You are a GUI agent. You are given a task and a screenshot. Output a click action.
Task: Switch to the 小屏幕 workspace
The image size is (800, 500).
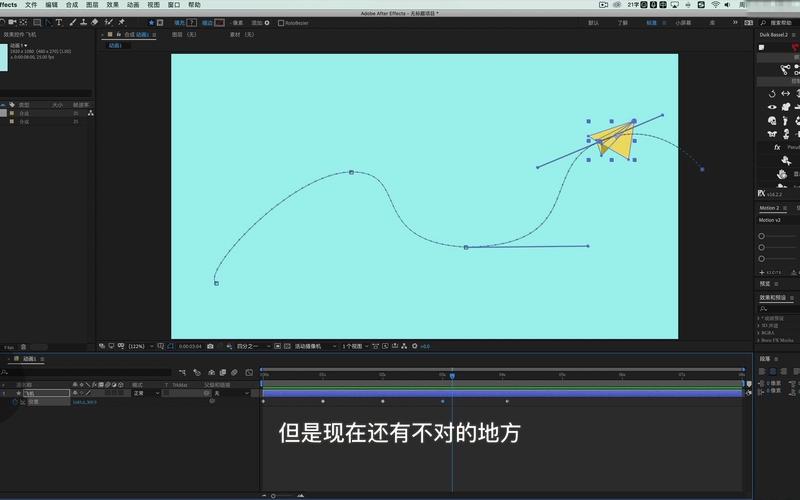(683, 23)
